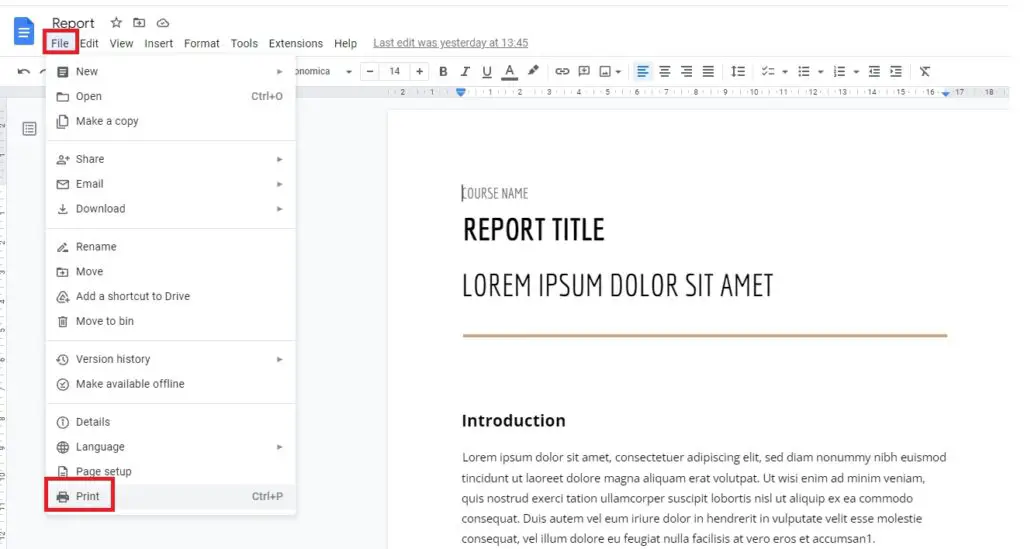
Task: Open the Format menu
Action: (x=202, y=43)
